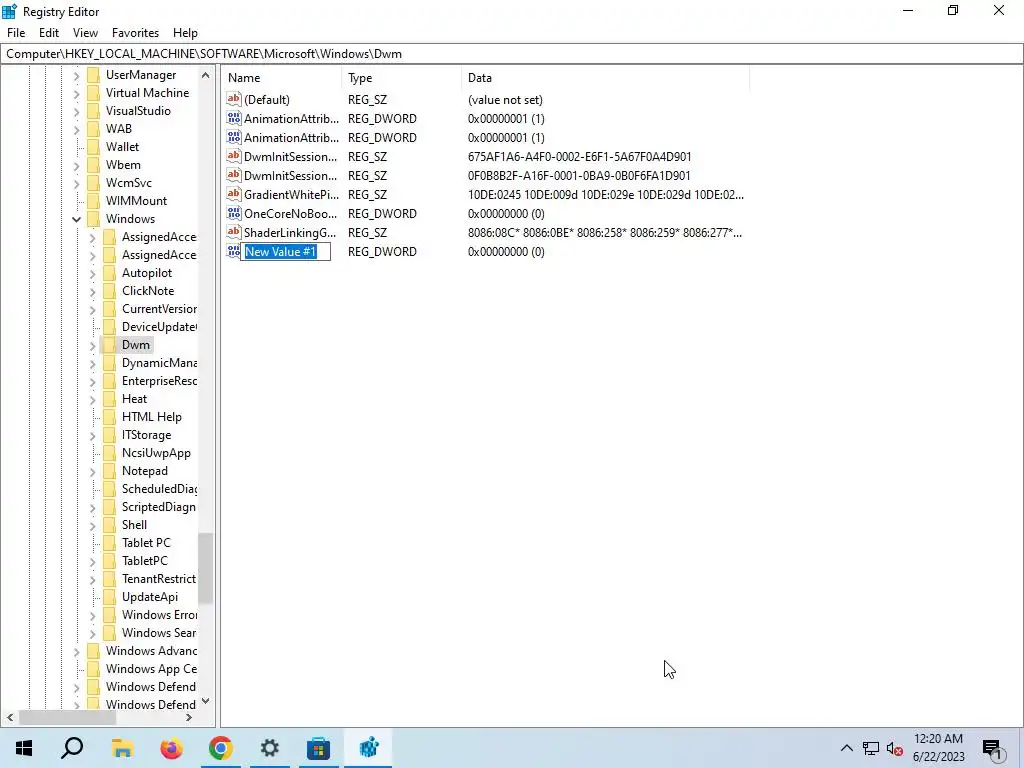Click the string icon of ShaderLinkingG... value
This screenshot has width=1024, height=768.
tap(234, 232)
